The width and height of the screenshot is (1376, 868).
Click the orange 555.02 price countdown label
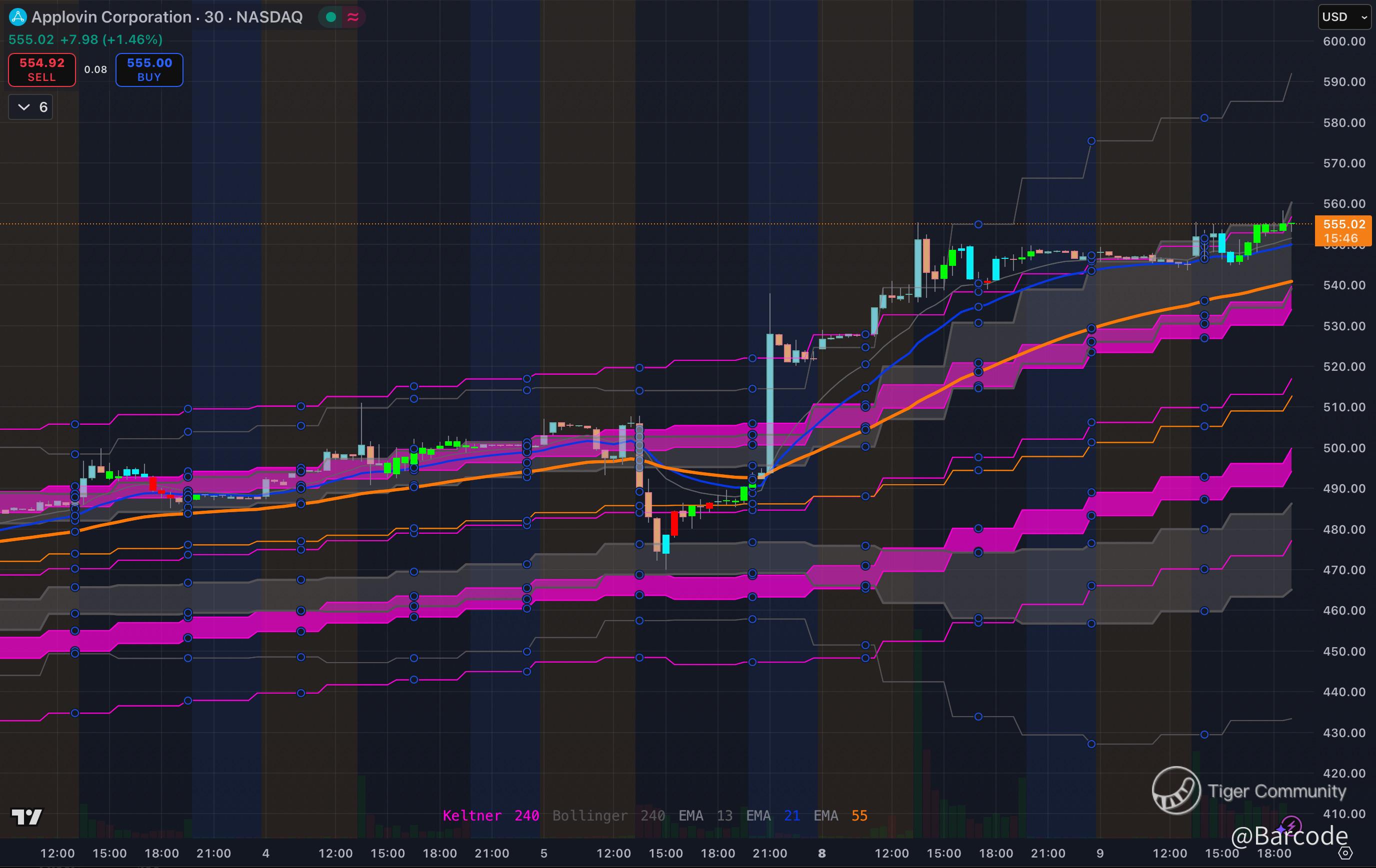click(x=1343, y=231)
